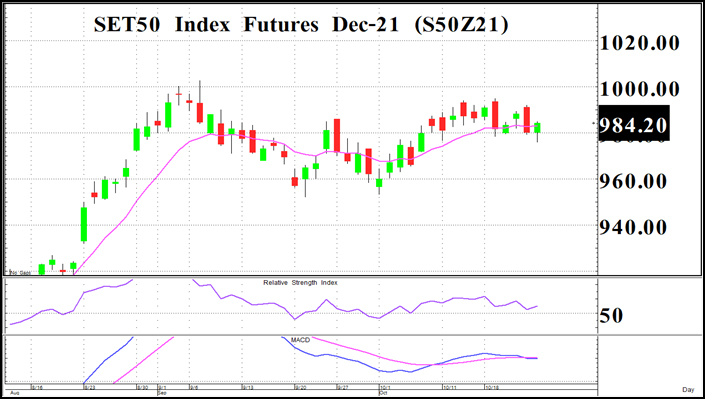Select the 8/23 date axis marker
Viewport: 705px width, 399px height.
click(90, 387)
